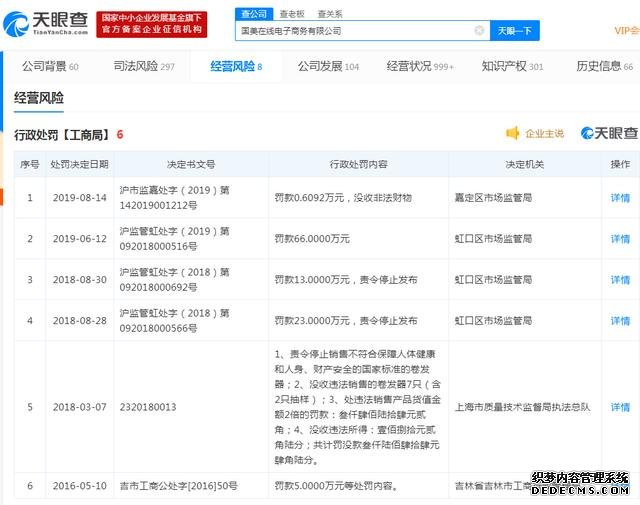Open the 经营风险 section tab
Screen dimensions: 640x505
(236, 66)
